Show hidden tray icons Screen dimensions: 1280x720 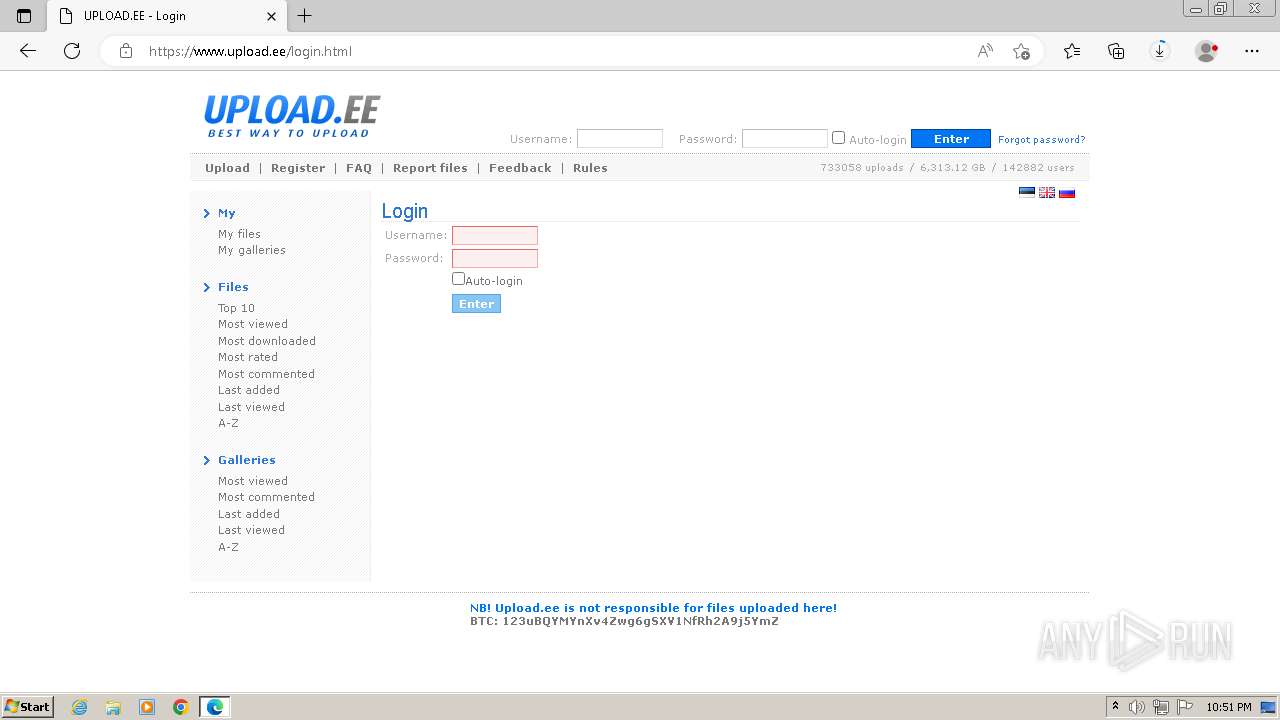tap(1115, 707)
